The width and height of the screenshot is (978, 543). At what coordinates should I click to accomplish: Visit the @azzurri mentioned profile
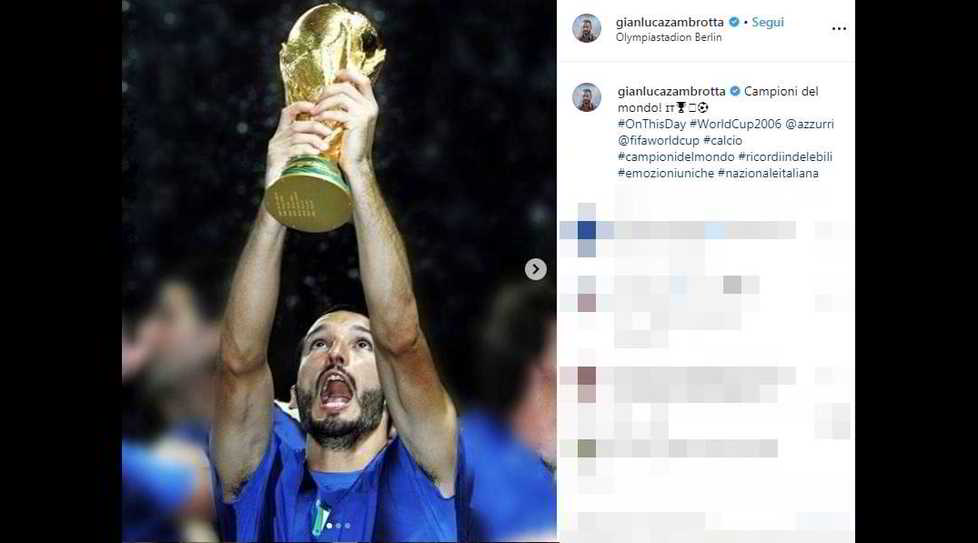click(x=810, y=124)
